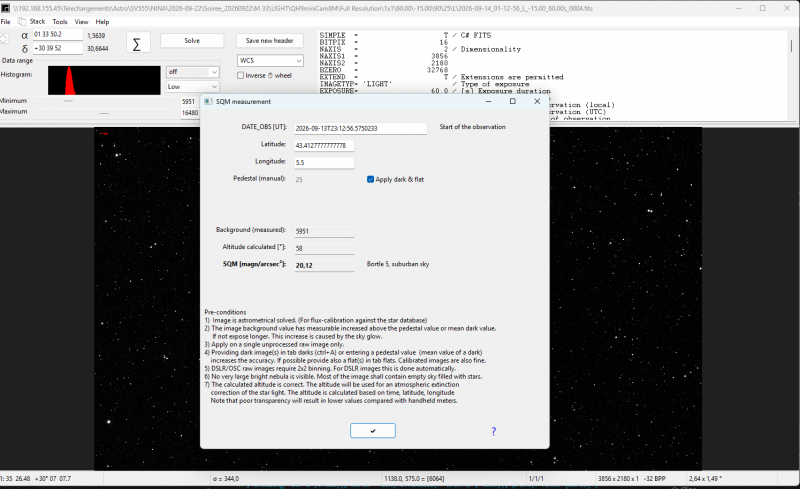Click the 'IMAGETYP= LIGHT' header line
This screenshot has width=800, height=489.
426,84
